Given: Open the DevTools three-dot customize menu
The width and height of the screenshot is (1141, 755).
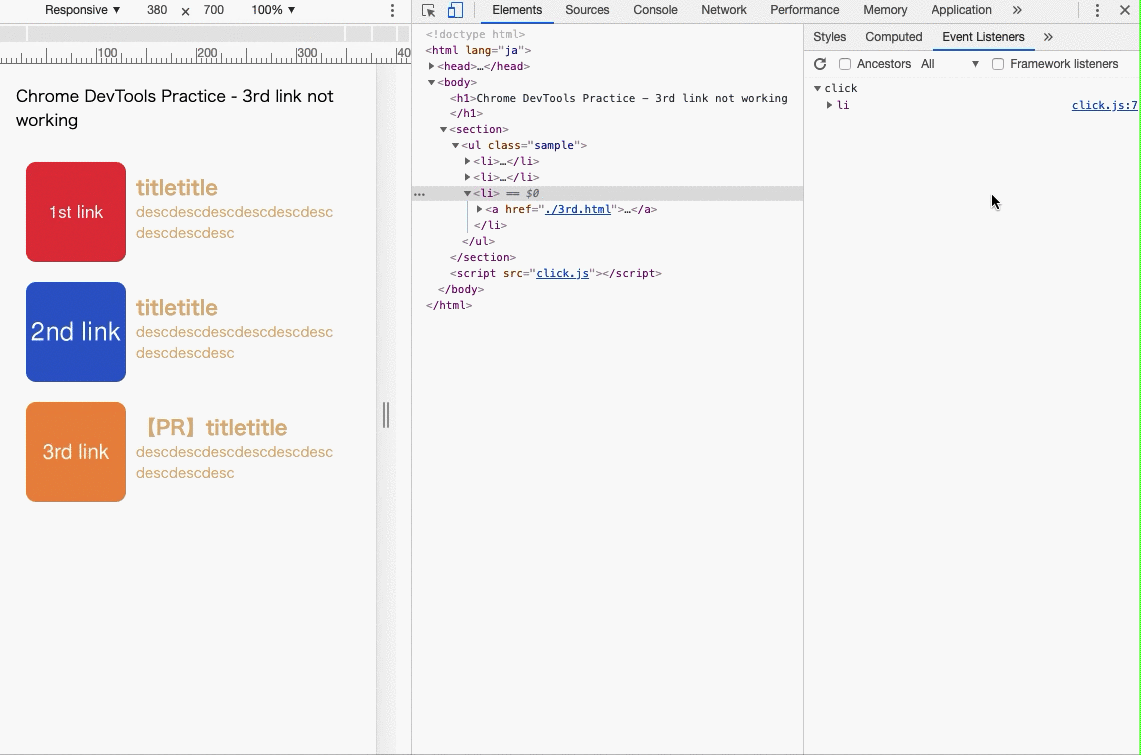Looking at the screenshot, I should pyautogui.click(x=1097, y=10).
